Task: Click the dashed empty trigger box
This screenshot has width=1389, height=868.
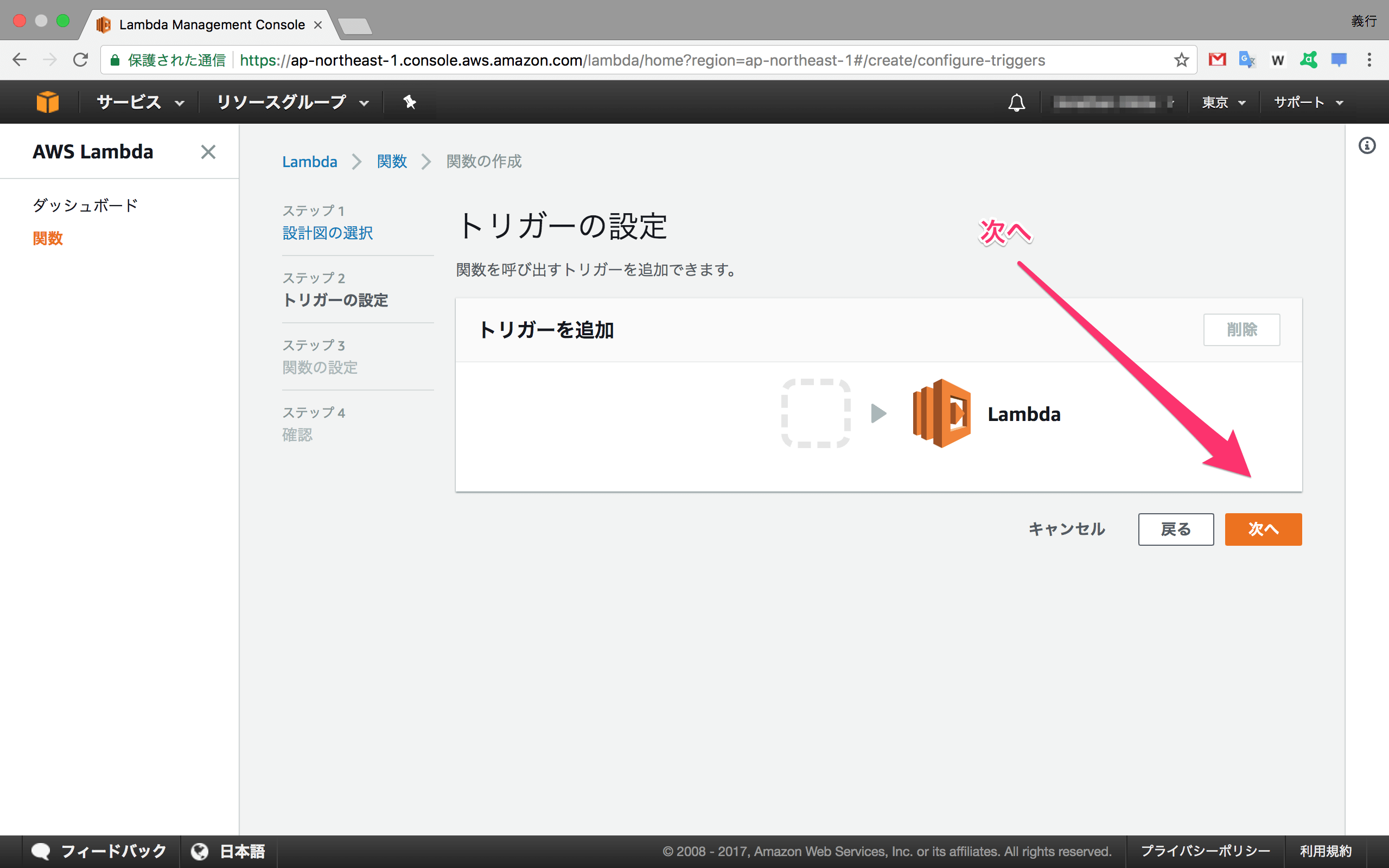Action: tap(815, 413)
